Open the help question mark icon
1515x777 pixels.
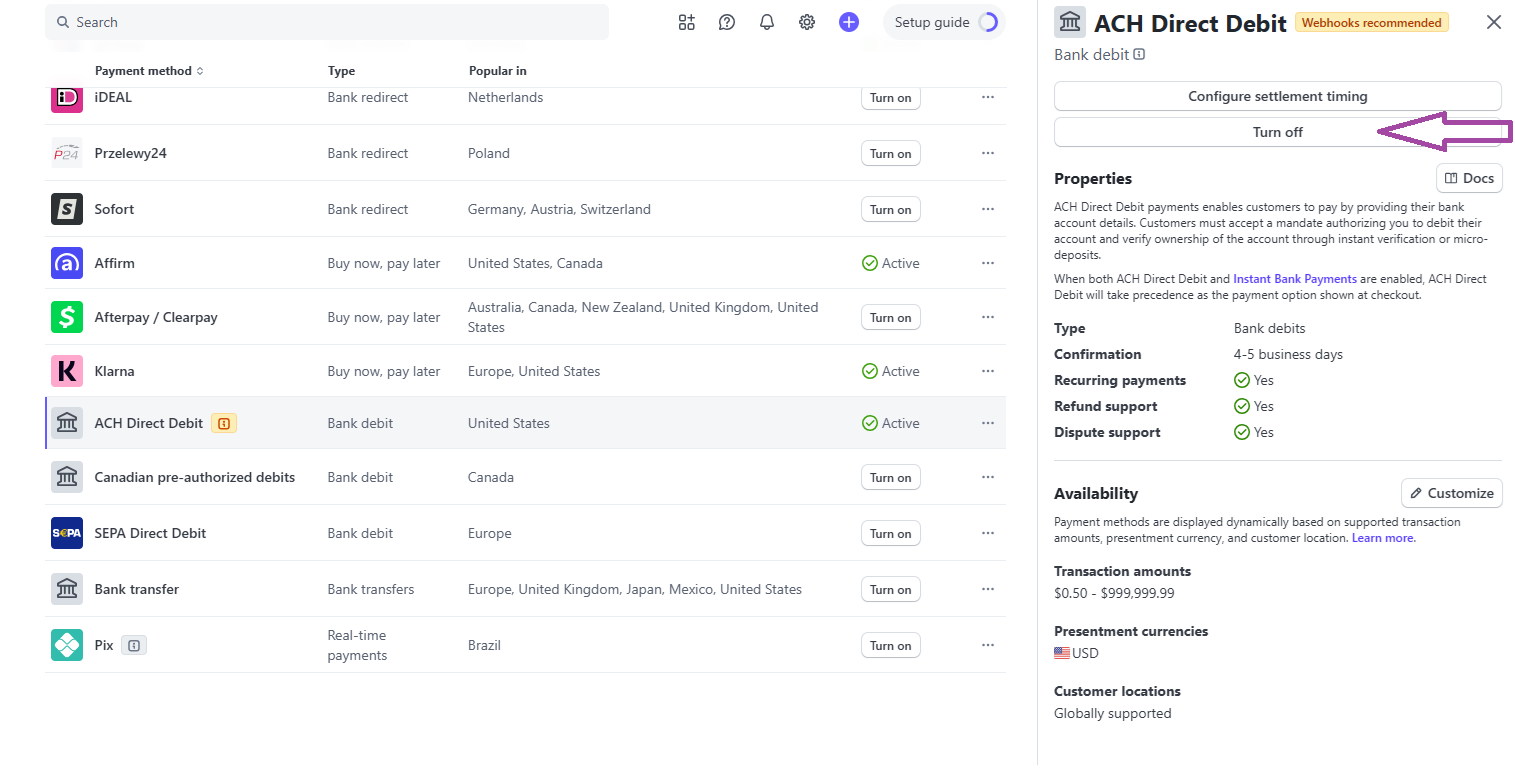tap(727, 22)
